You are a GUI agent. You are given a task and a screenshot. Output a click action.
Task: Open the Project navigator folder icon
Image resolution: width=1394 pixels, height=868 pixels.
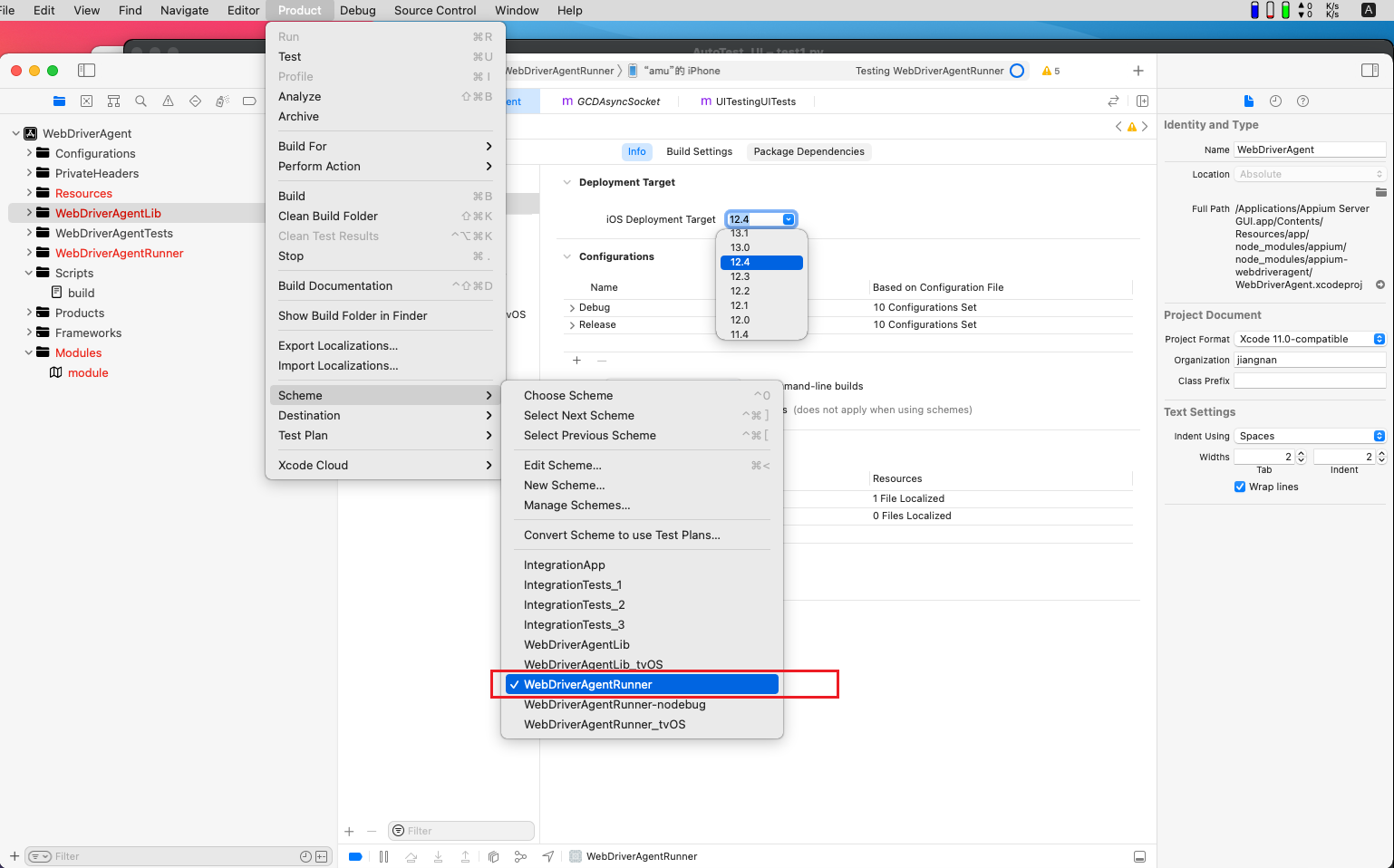point(59,101)
